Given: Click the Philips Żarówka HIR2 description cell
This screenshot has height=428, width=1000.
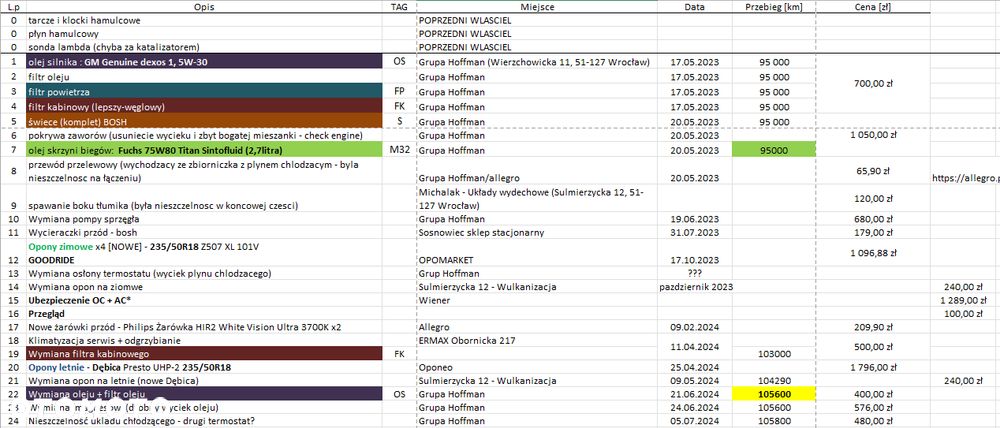Looking at the screenshot, I should (204, 327).
